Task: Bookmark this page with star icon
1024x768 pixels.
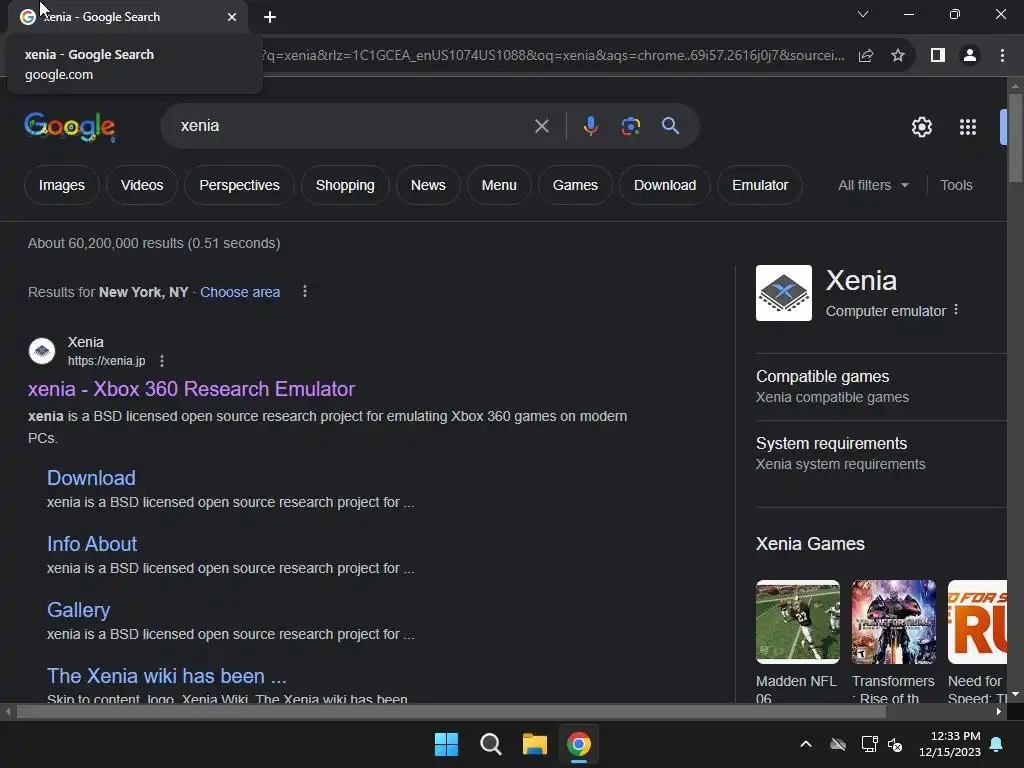Action: click(898, 56)
